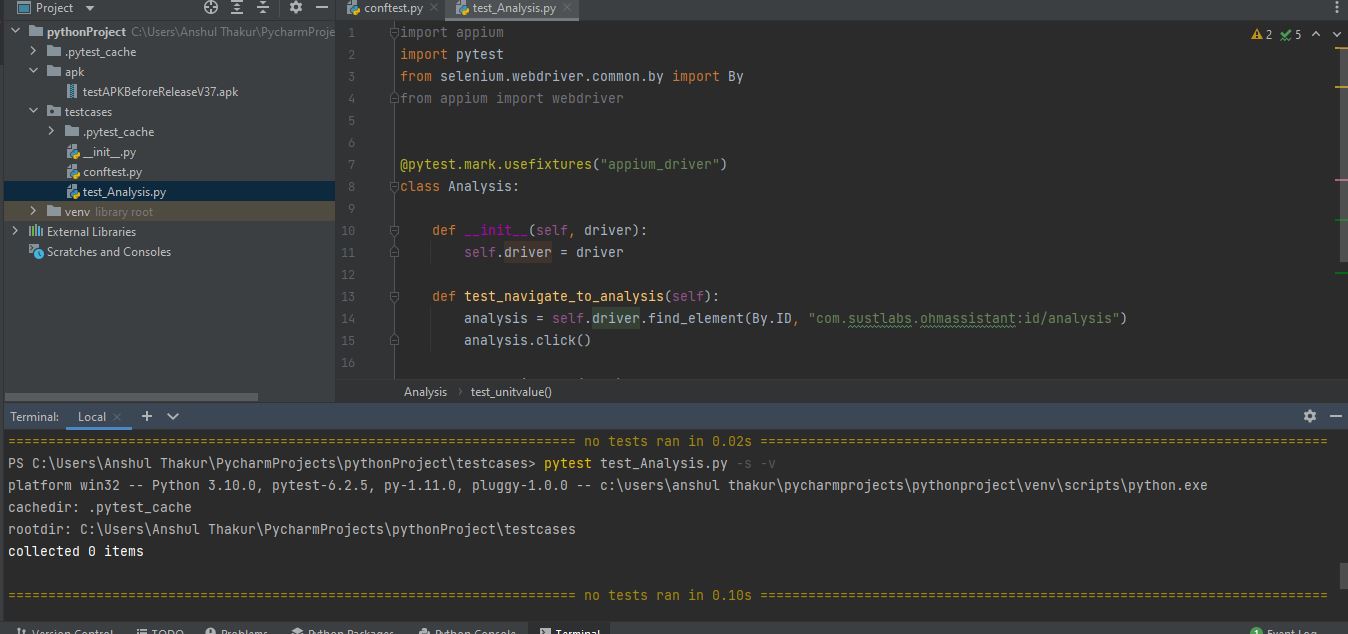1348x634 pixels.
Task: Close the Local terminal session
Action: [x=117, y=417]
